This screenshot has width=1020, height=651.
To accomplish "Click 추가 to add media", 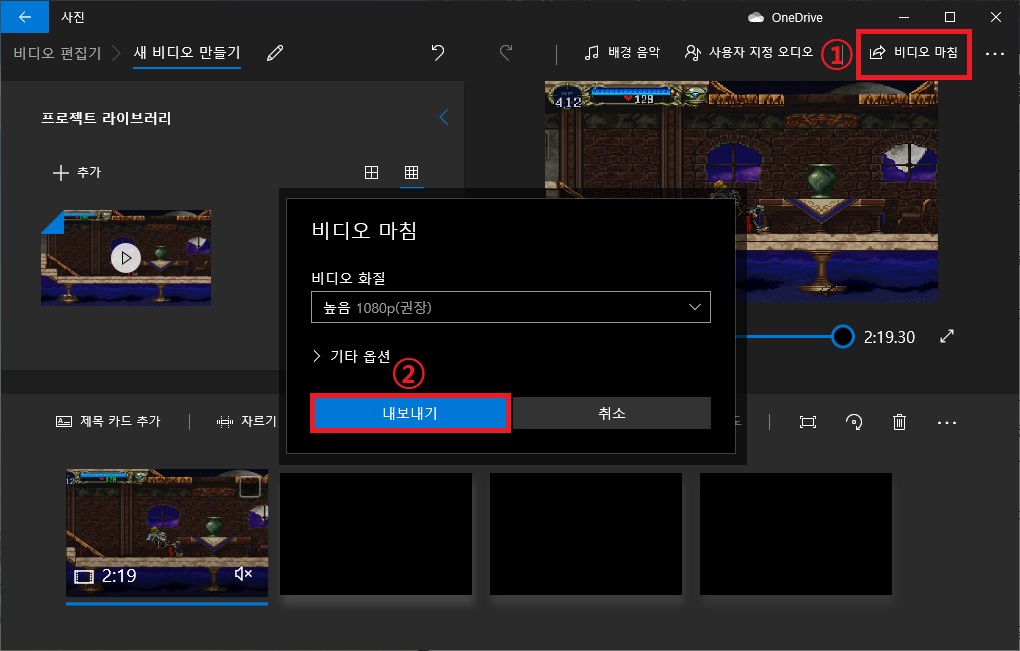I will point(77,172).
